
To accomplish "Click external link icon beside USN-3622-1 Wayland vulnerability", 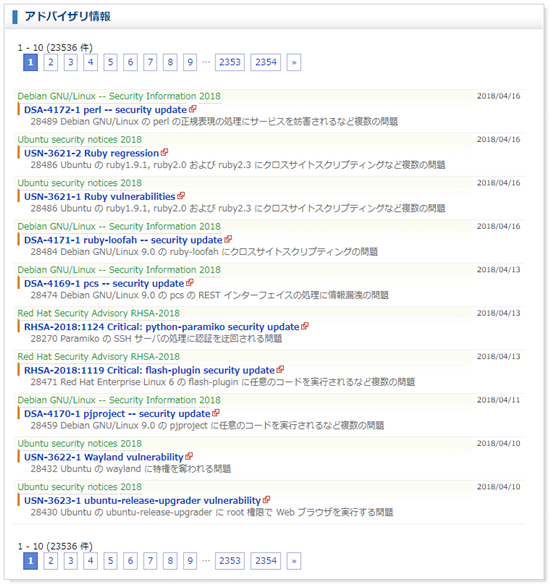I will [x=189, y=456].
